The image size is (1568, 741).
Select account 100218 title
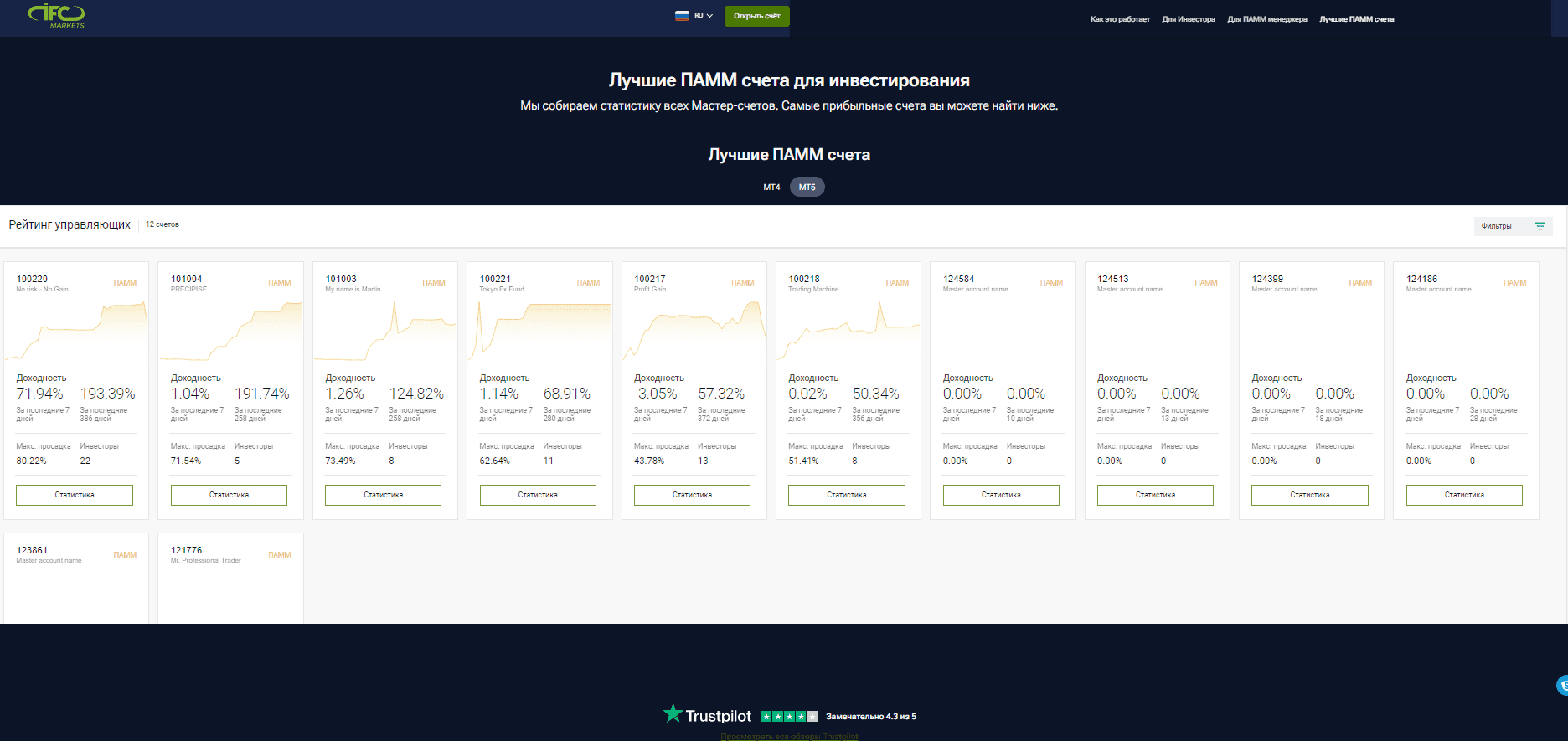click(x=804, y=279)
